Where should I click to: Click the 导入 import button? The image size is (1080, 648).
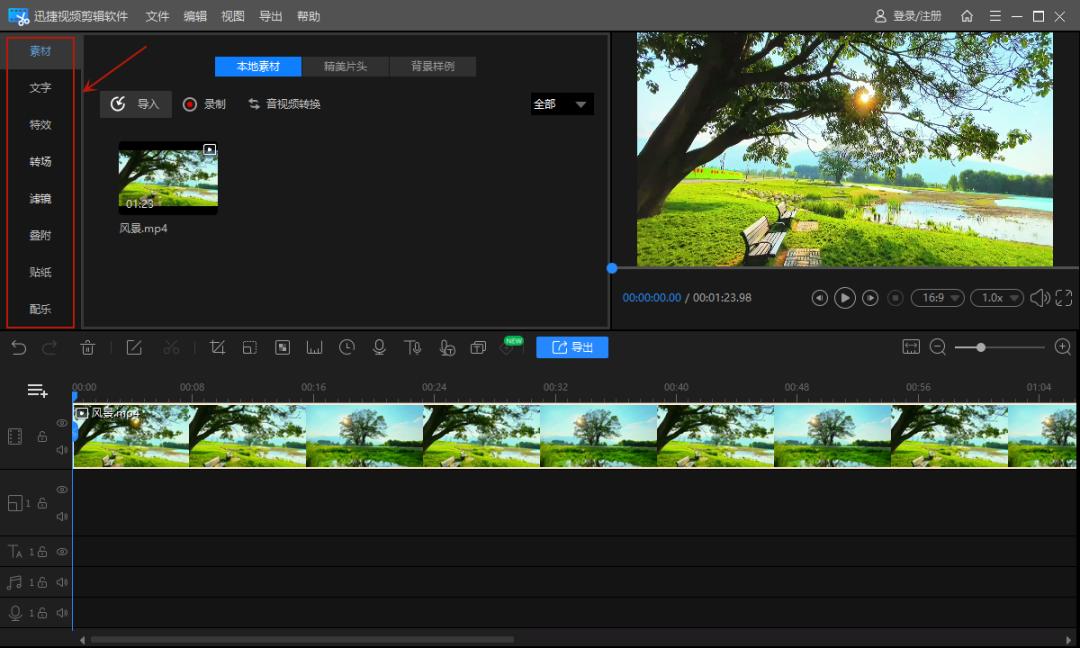pyautogui.click(x=136, y=104)
